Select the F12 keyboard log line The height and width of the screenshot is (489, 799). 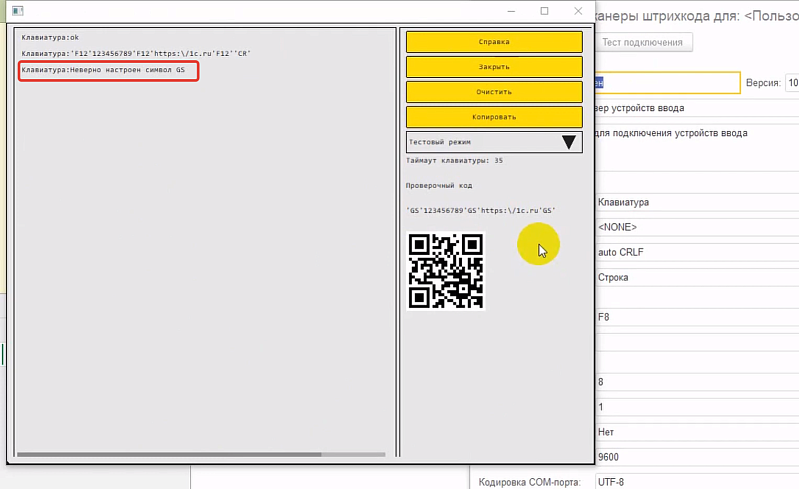pyautogui.click(x=136, y=53)
